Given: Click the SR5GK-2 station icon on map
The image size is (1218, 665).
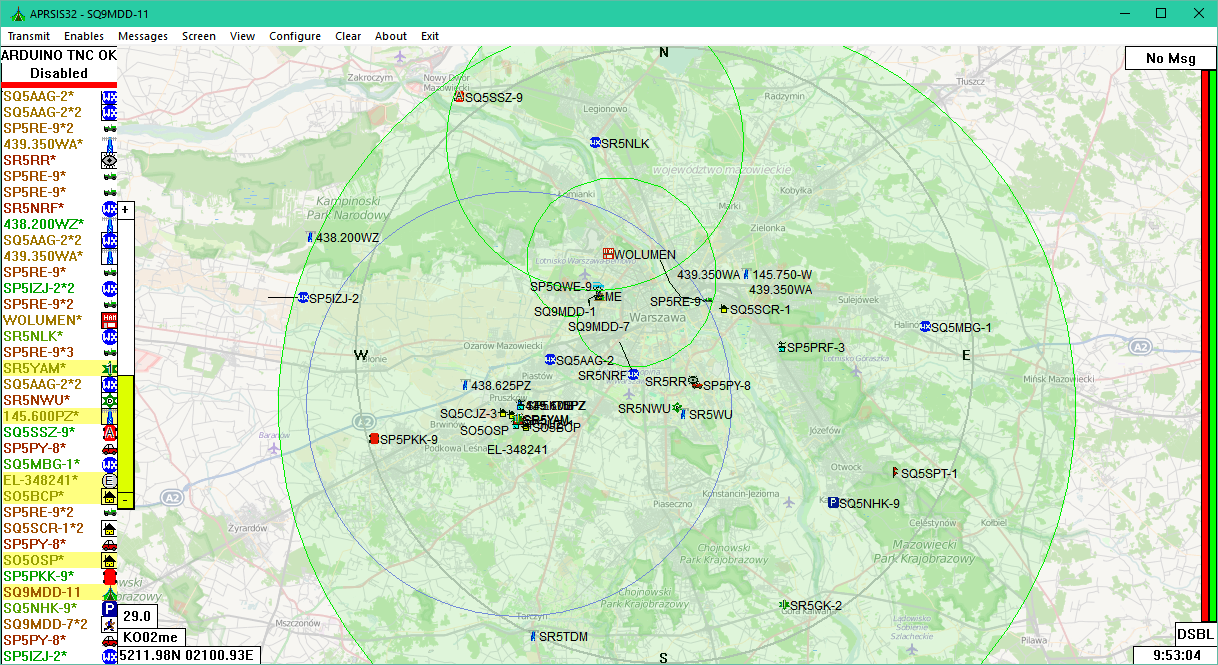Looking at the screenshot, I should click(783, 605).
